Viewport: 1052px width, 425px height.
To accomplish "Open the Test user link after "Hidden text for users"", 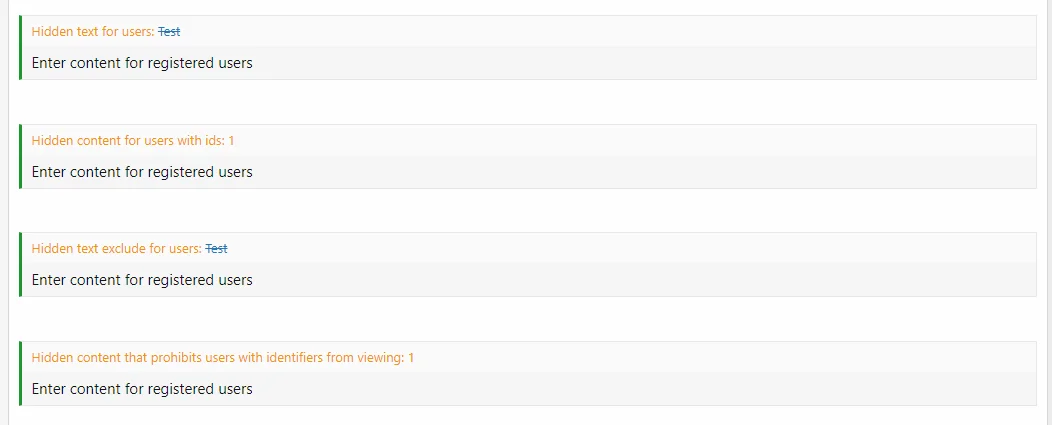I will click(x=169, y=32).
